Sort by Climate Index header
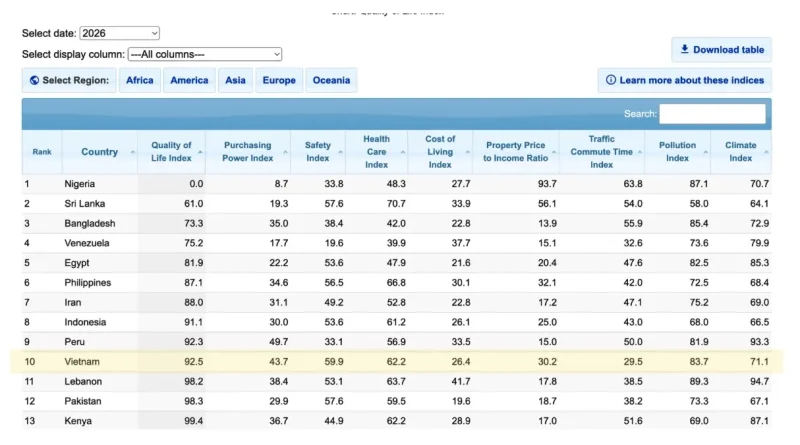Screen dimensions: 800x445 740,152
